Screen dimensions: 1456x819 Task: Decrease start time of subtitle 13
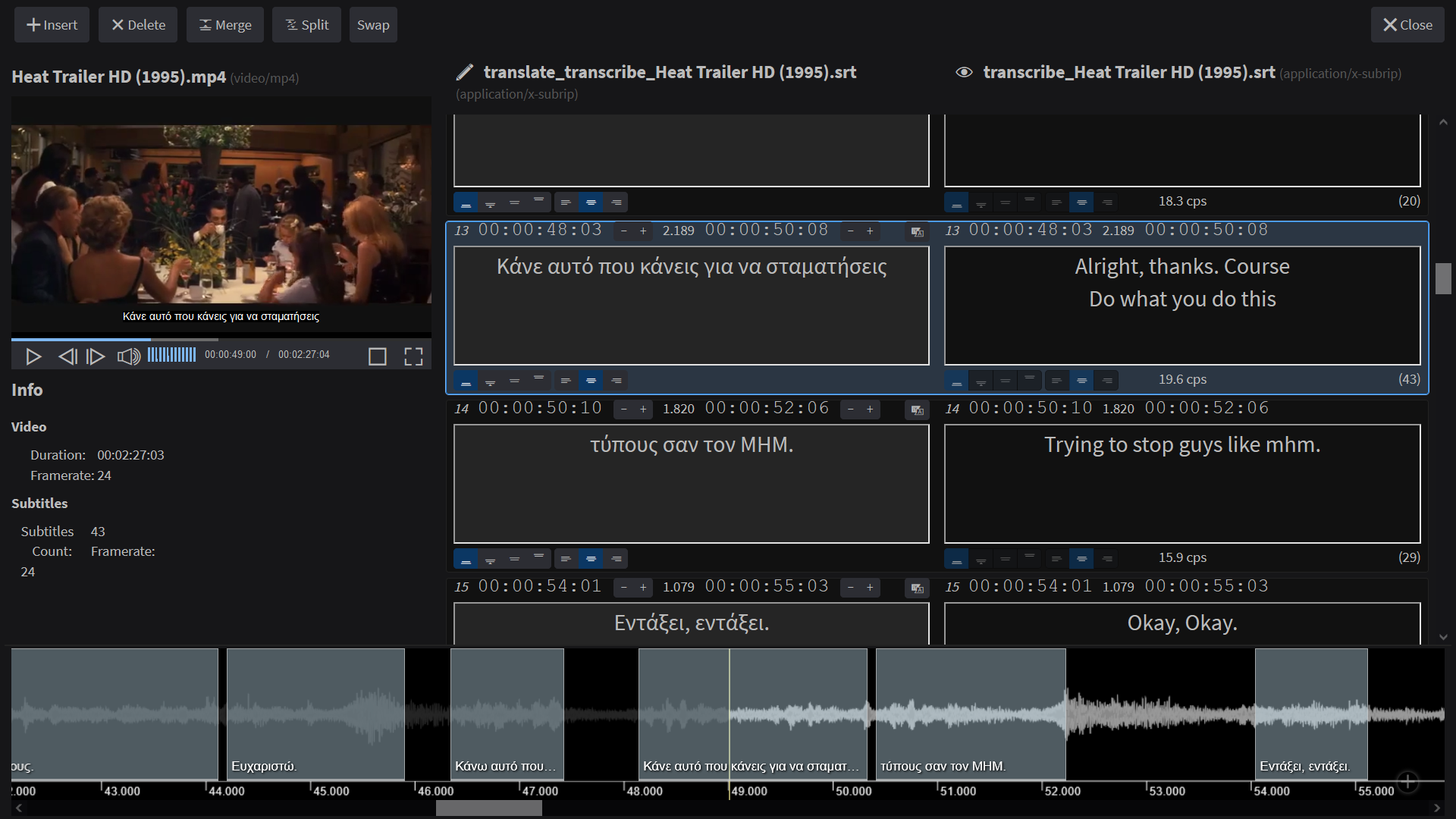click(x=623, y=231)
